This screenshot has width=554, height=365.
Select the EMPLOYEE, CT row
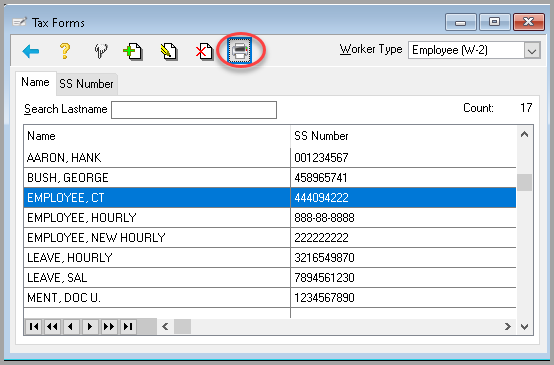click(x=270, y=198)
